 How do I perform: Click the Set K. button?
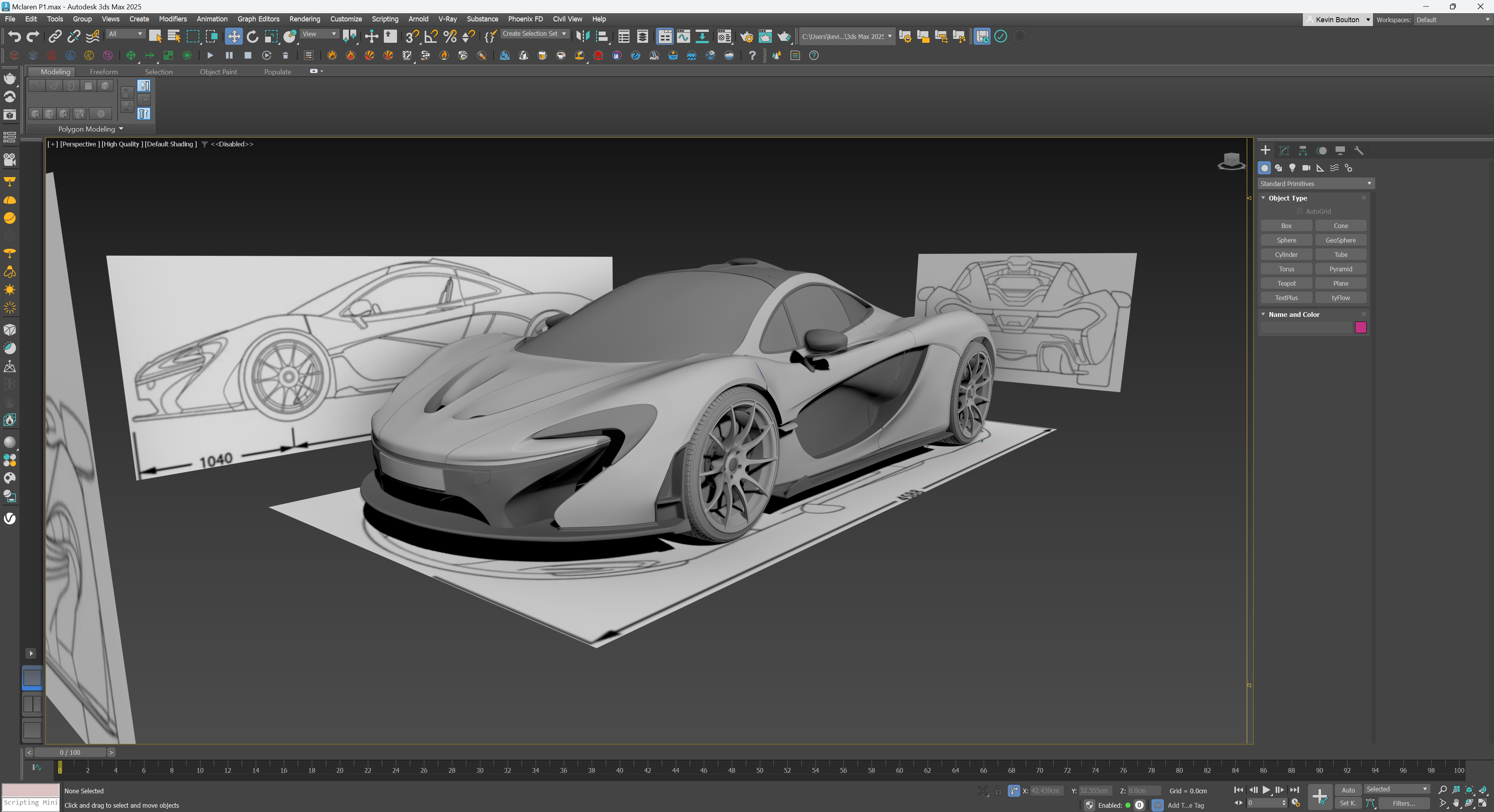click(1348, 803)
